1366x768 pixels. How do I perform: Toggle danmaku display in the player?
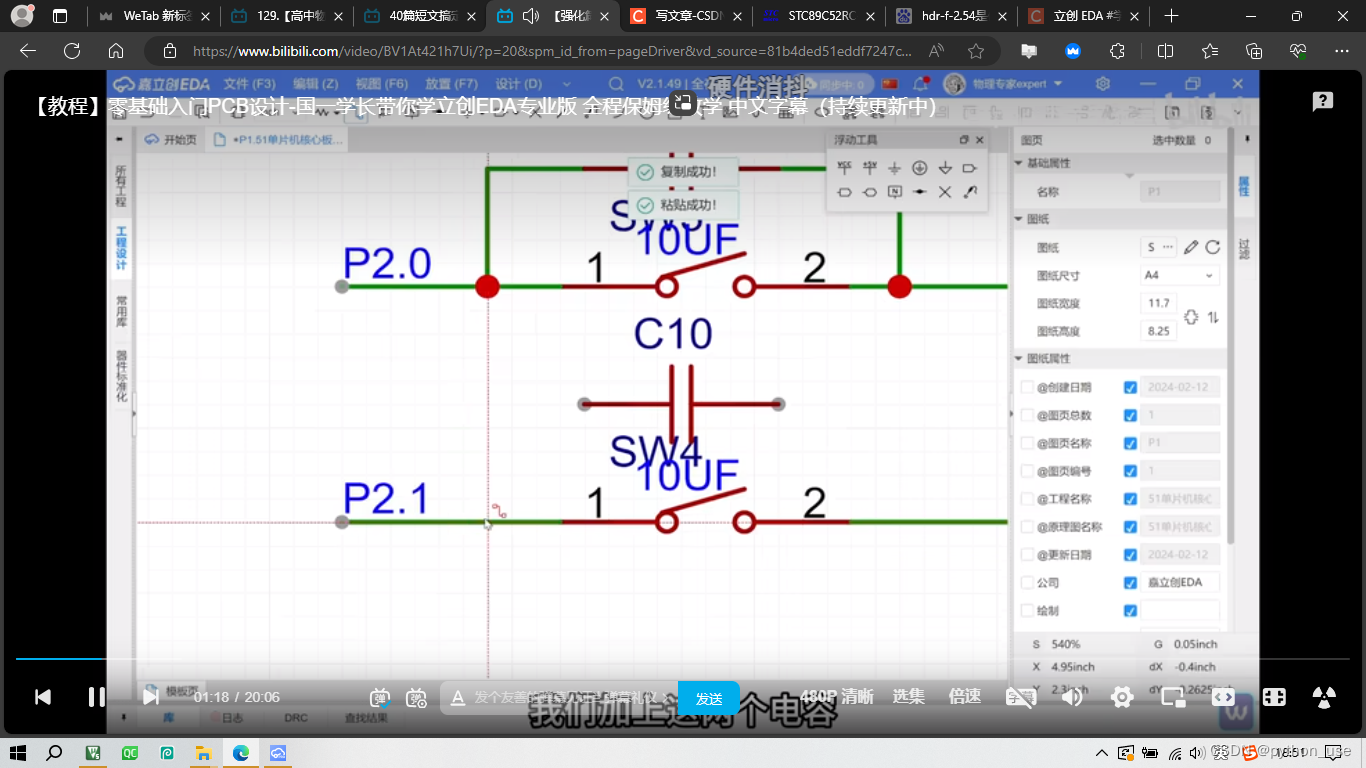tap(380, 698)
